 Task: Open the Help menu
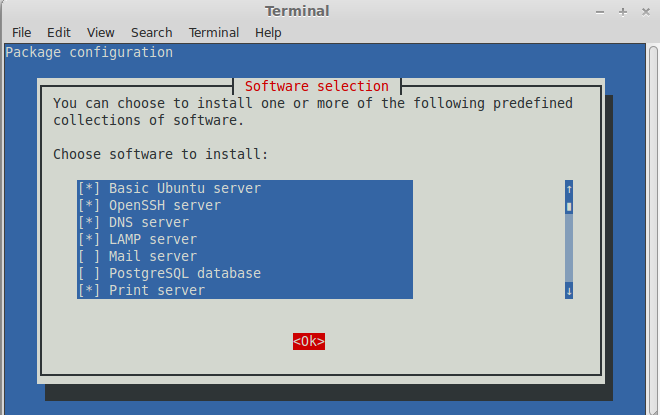(x=268, y=32)
